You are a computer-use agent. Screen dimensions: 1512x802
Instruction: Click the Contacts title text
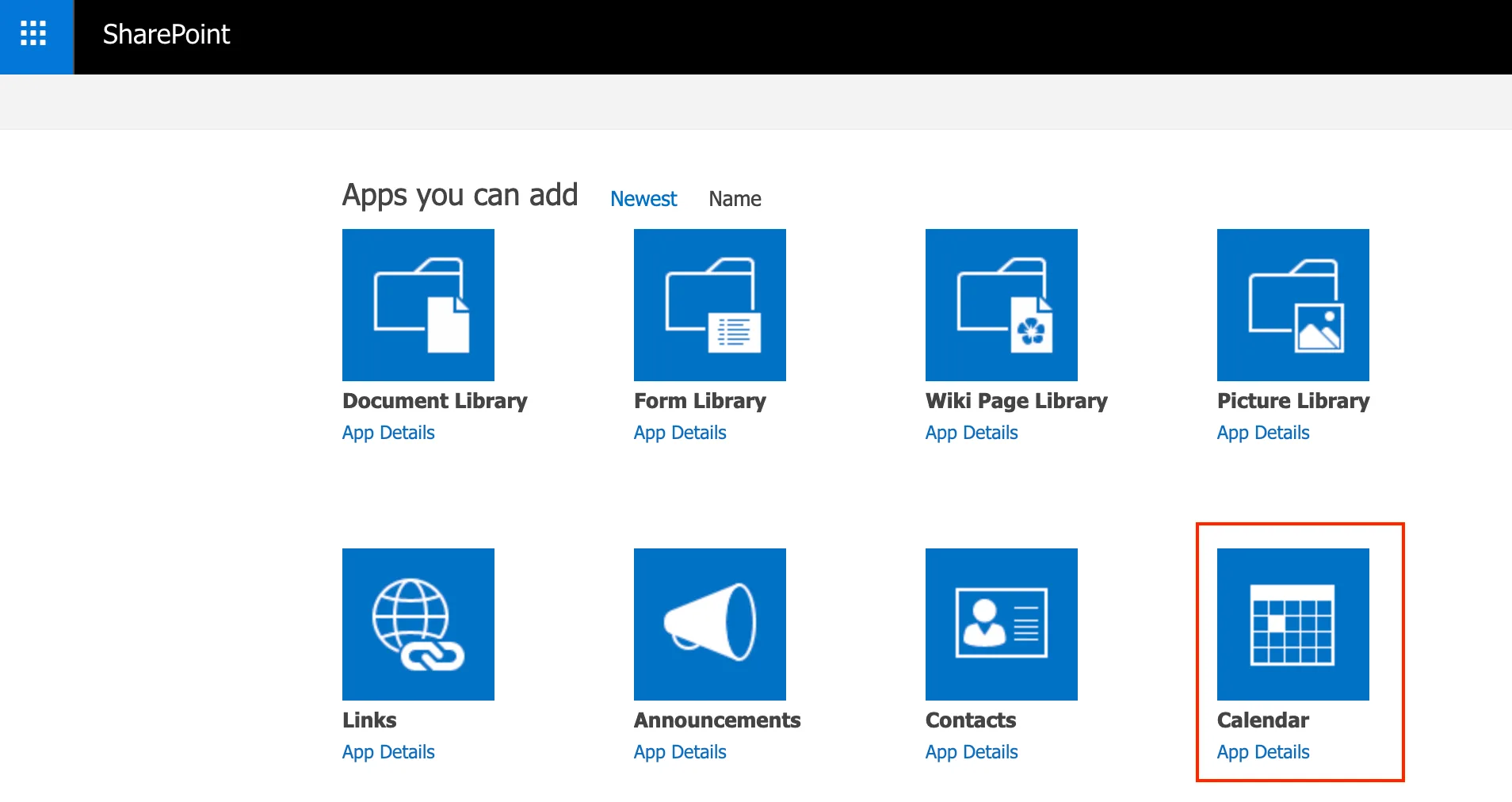tap(971, 720)
